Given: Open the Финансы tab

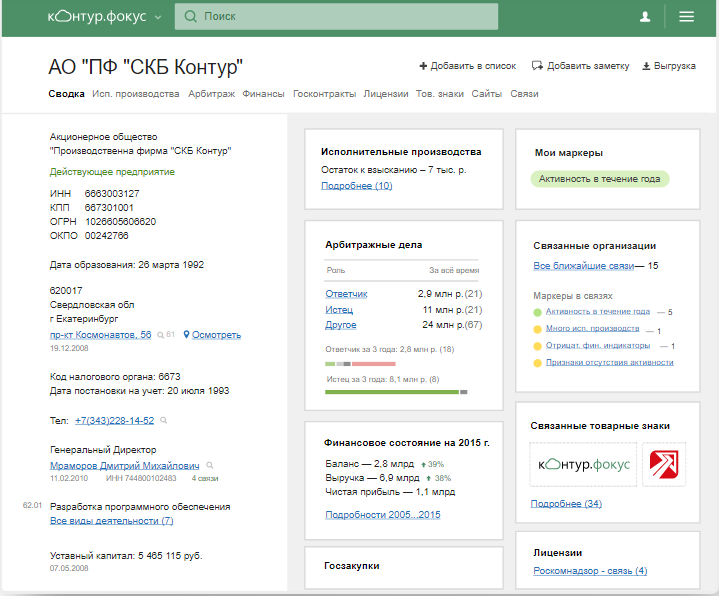Looking at the screenshot, I should point(263,94).
